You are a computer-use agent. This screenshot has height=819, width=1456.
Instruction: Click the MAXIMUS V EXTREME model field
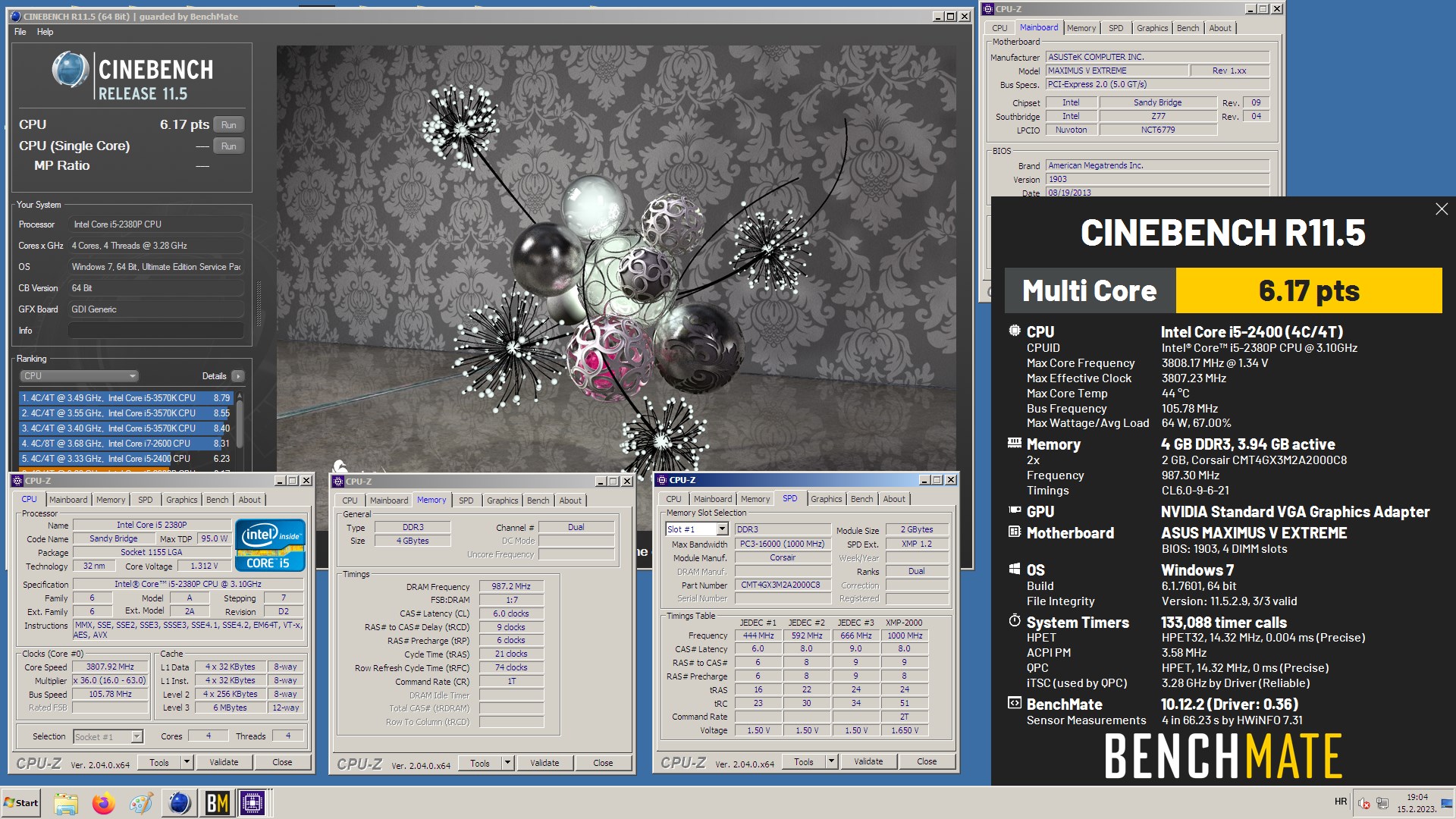tap(1116, 71)
